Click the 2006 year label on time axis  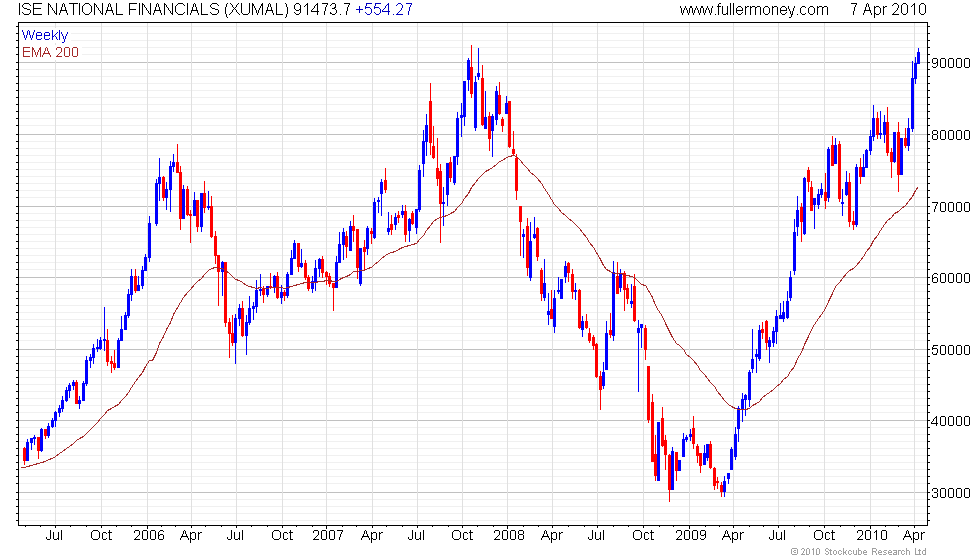point(149,535)
